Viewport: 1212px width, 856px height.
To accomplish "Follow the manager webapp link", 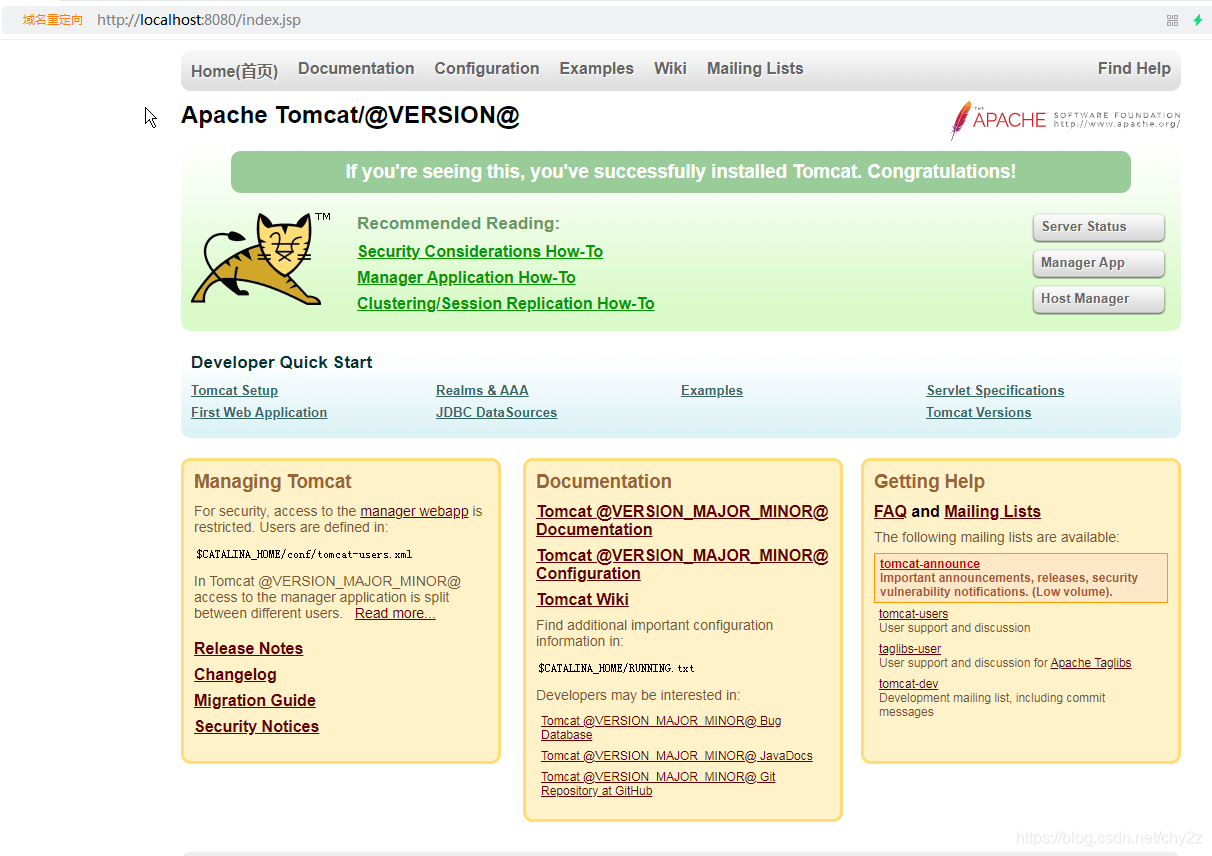I will (x=414, y=511).
